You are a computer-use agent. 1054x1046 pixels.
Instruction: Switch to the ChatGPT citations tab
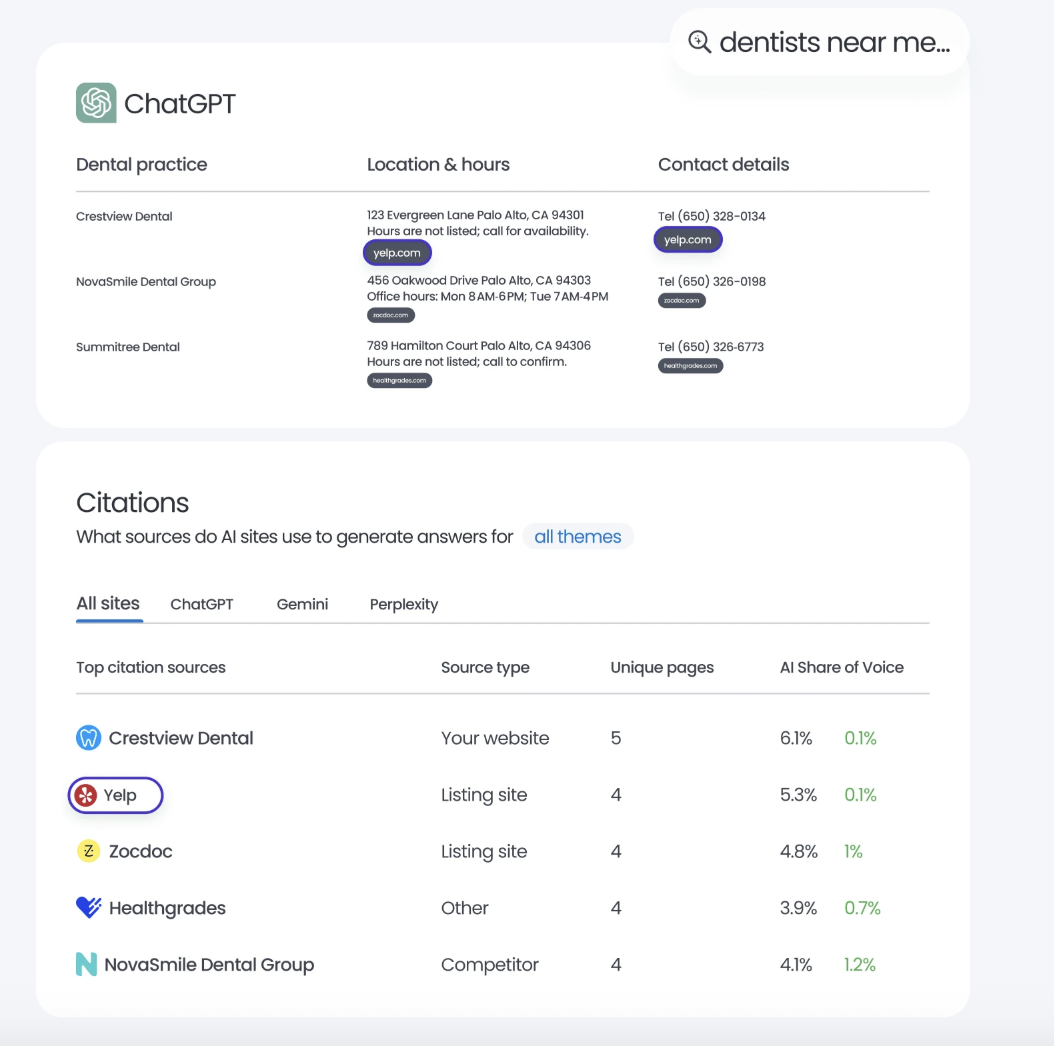click(x=202, y=604)
